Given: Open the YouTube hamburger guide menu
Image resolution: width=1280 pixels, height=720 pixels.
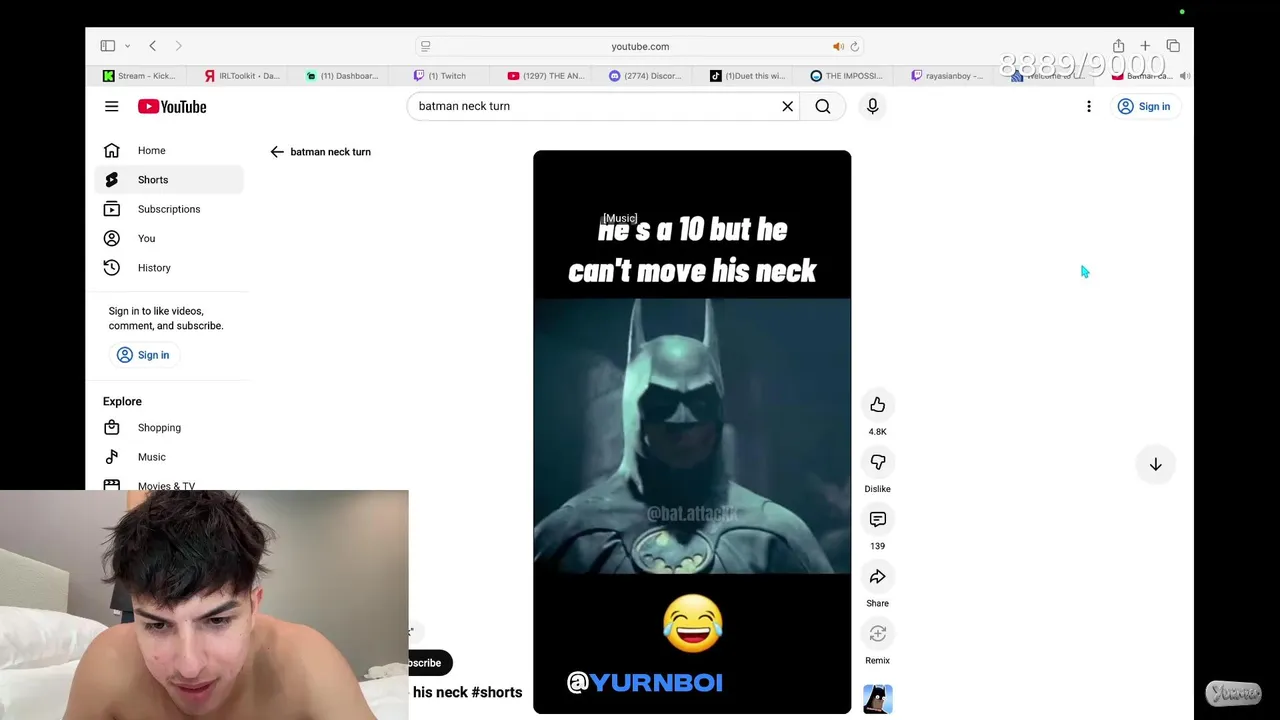Looking at the screenshot, I should click(112, 106).
